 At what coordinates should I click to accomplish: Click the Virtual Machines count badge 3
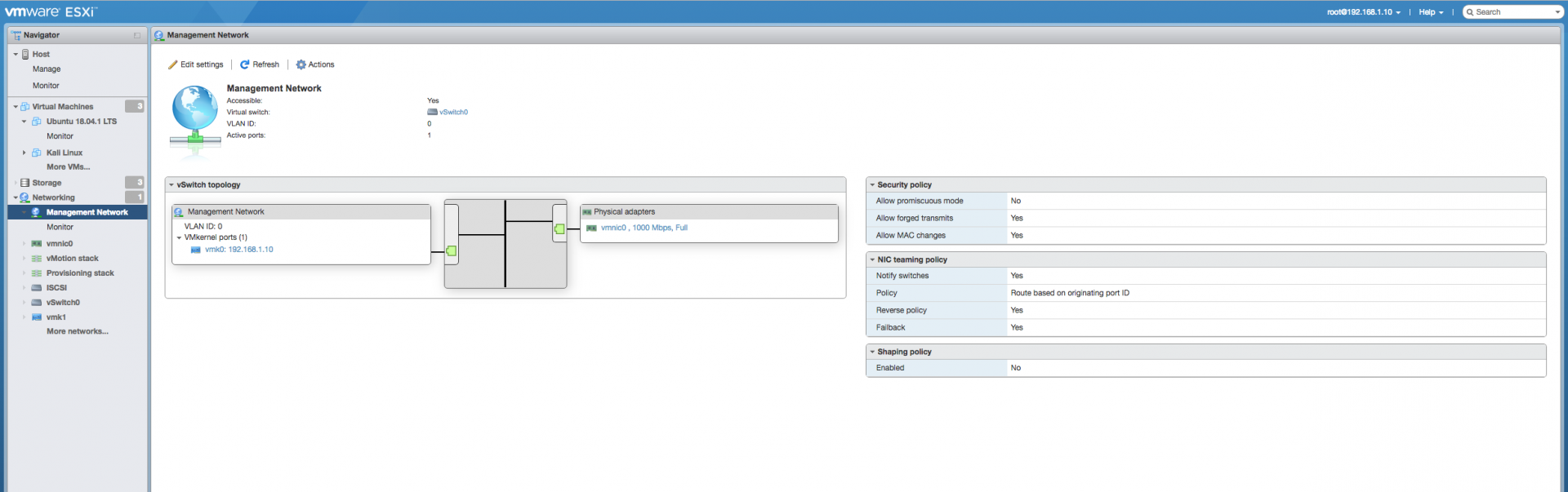click(135, 106)
